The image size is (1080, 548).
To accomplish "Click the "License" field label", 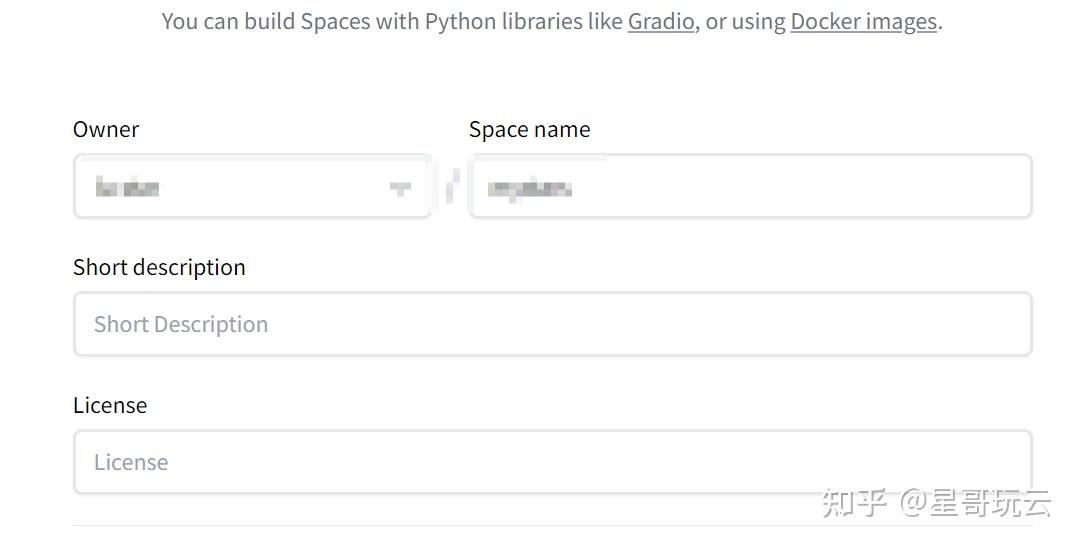I will [x=110, y=405].
